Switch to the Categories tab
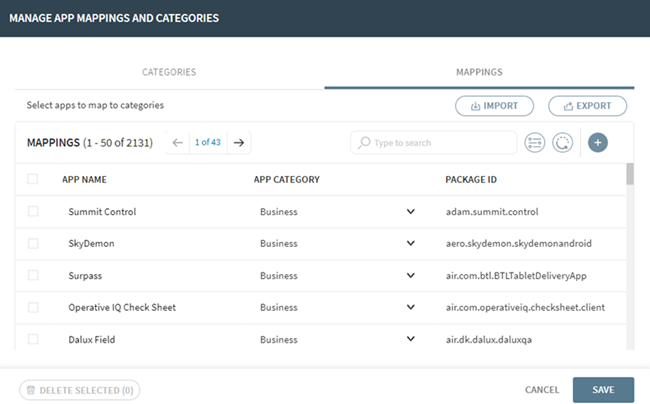650x404 pixels. [169, 72]
